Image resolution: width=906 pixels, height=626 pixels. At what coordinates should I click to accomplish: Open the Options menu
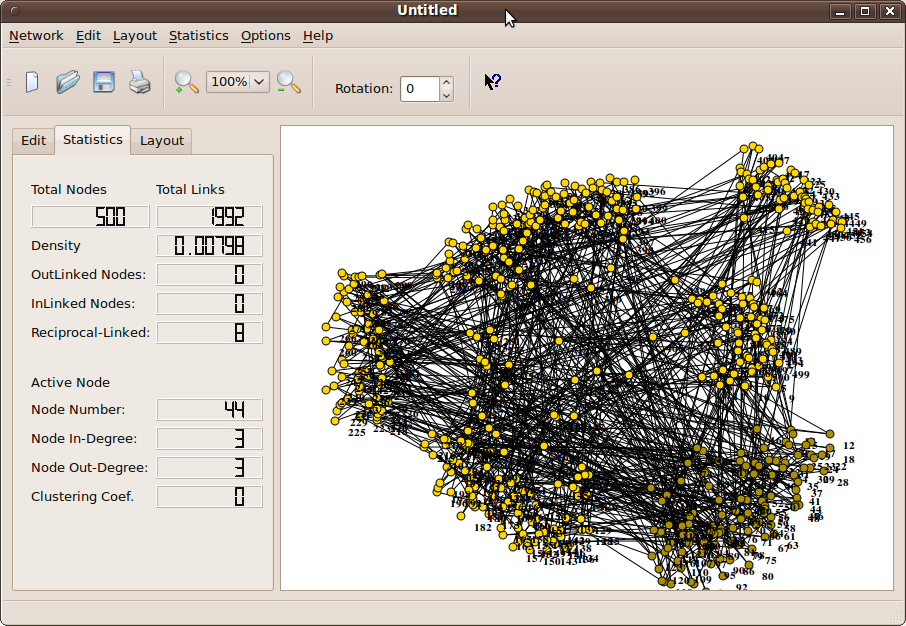pyautogui.click(x=265, y=35)
